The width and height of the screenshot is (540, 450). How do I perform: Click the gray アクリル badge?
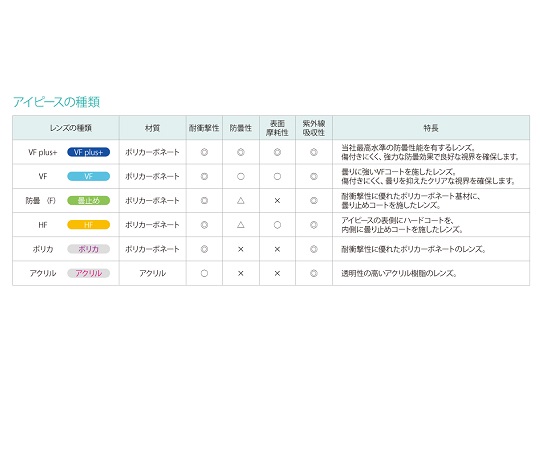pyautogui.click(x=89, y=273)
